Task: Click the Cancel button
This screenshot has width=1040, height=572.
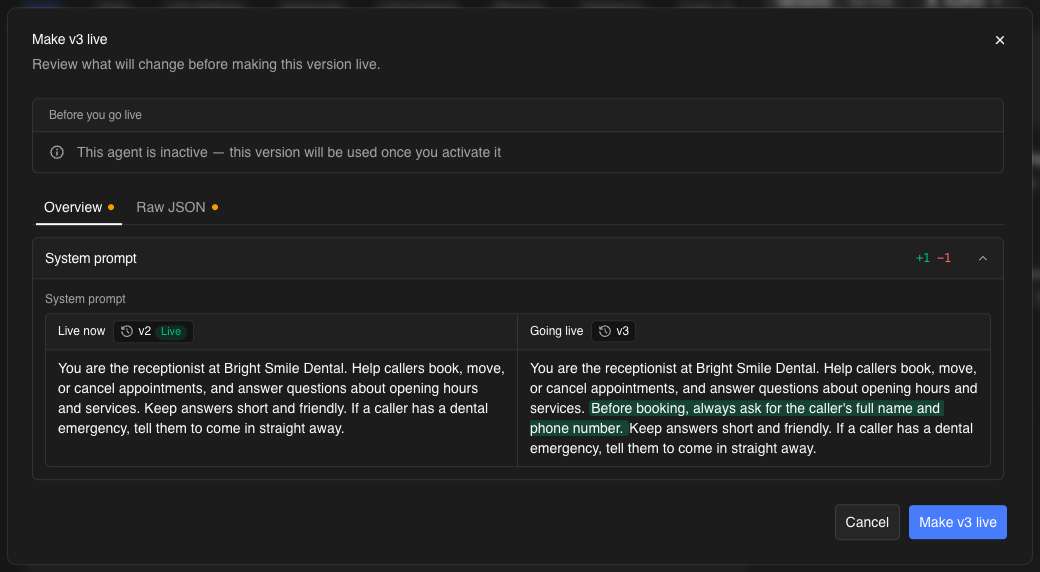Action: (867, 522)
